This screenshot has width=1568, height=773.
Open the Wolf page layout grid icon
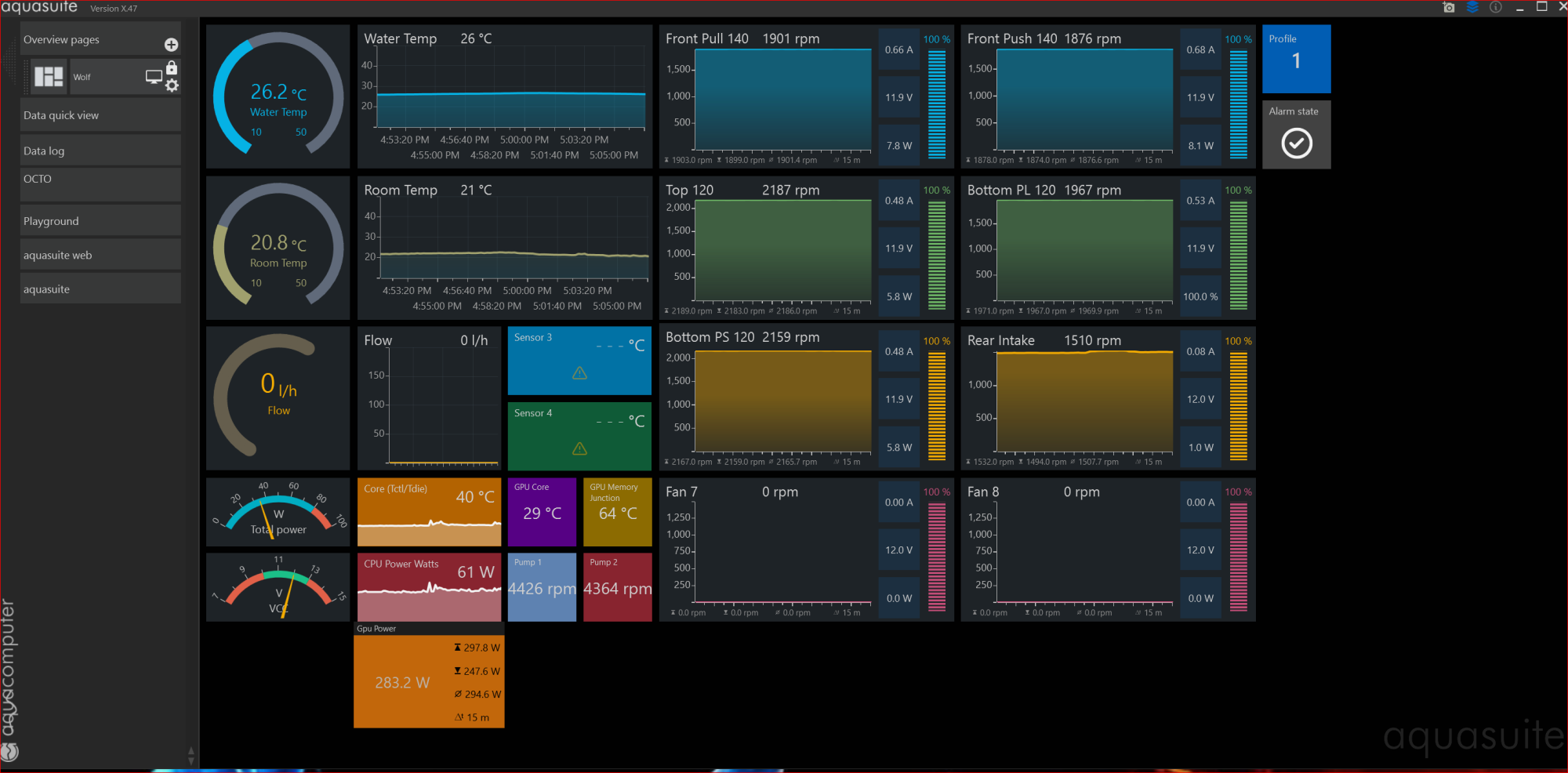coord(49,77)
